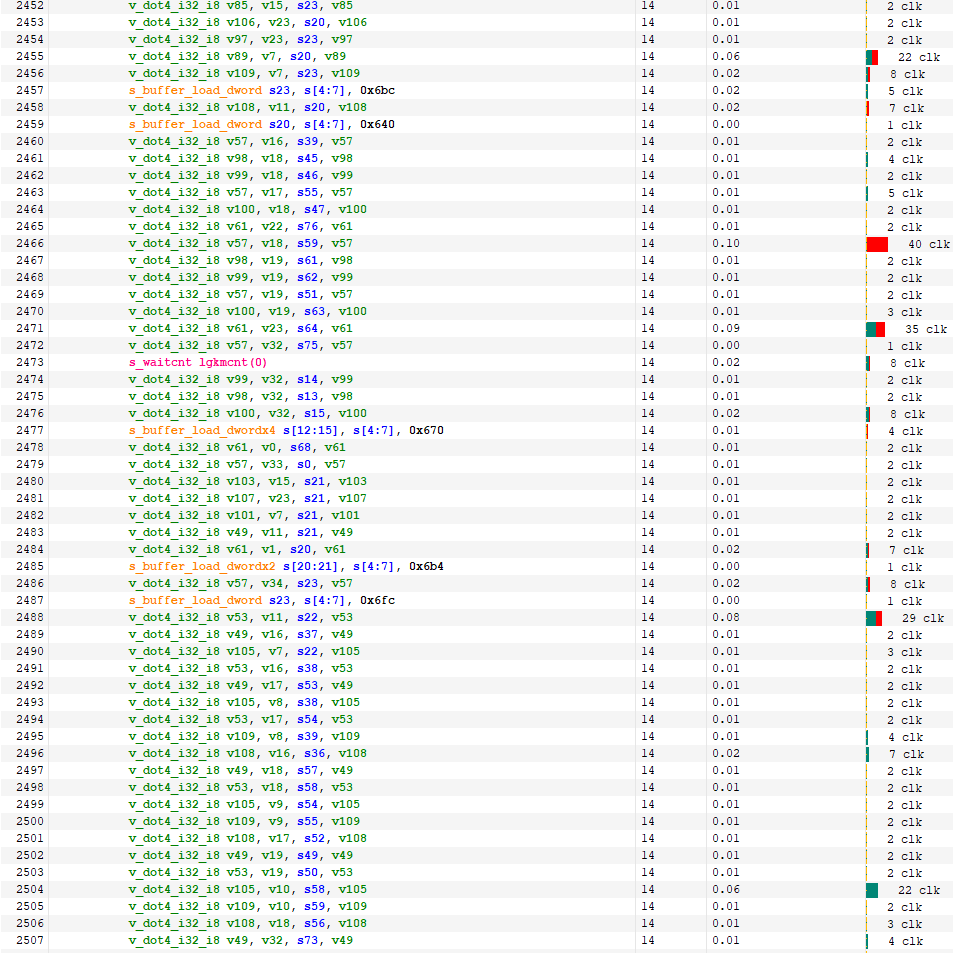Viewport: 953px width, 953px height.
Task: Click line 2486 v_dot4_i32_i8 v57, v34, s23
Action: coord(240,584)
